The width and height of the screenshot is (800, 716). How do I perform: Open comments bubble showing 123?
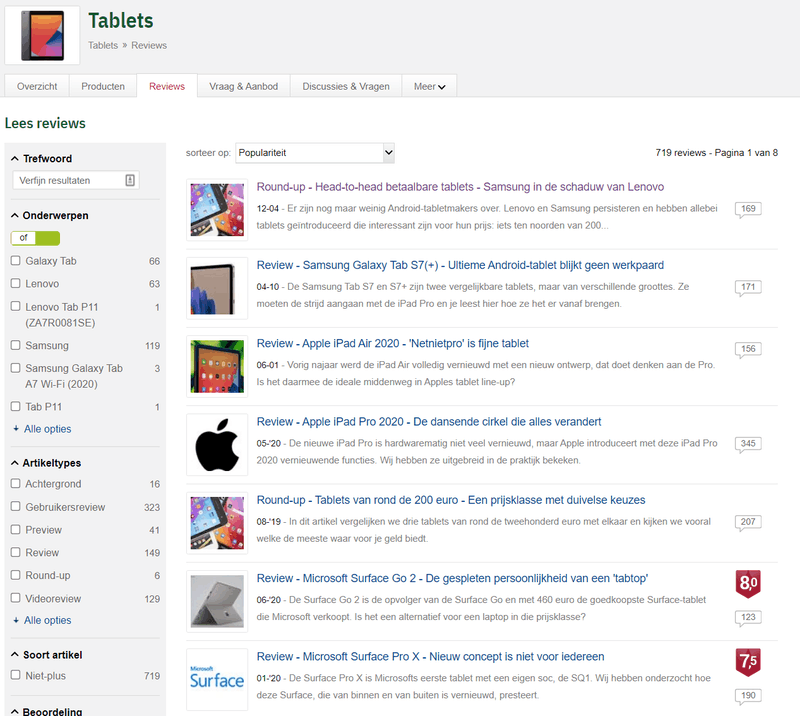pos(748,618)
